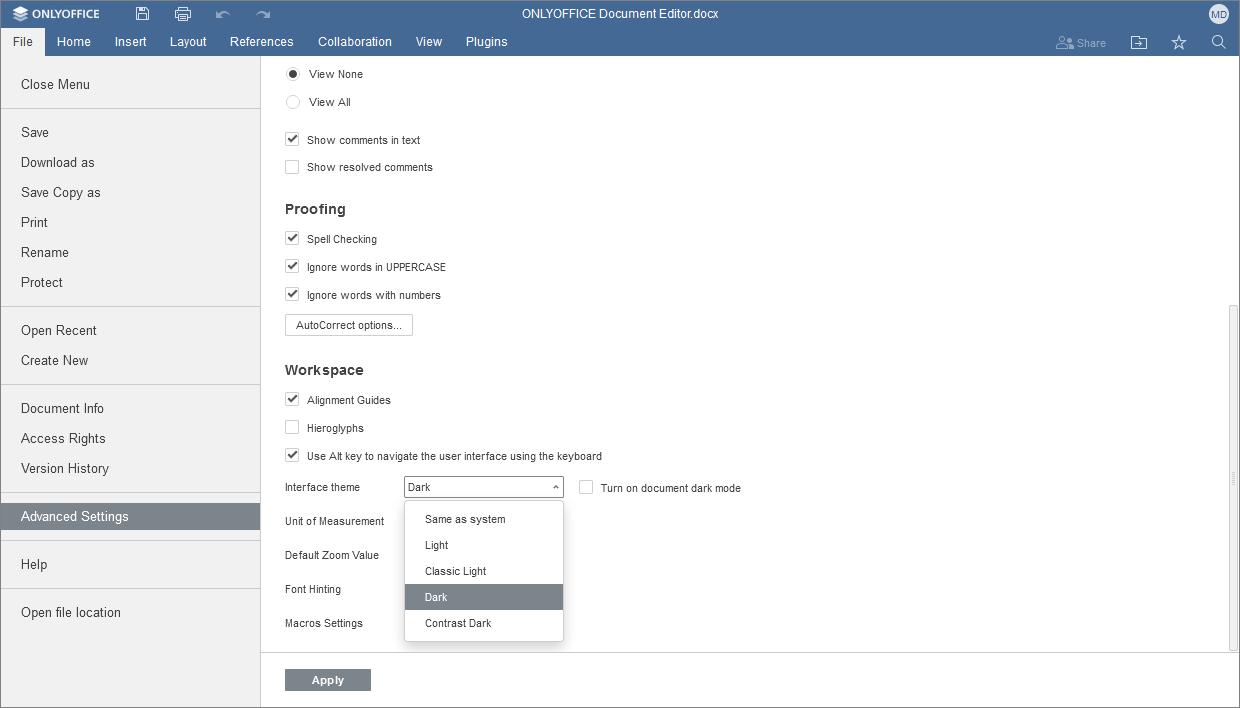The width and height of the screenshot is (1240, 708).
Task: Open Version History in file menu
Action: (65, 468)
